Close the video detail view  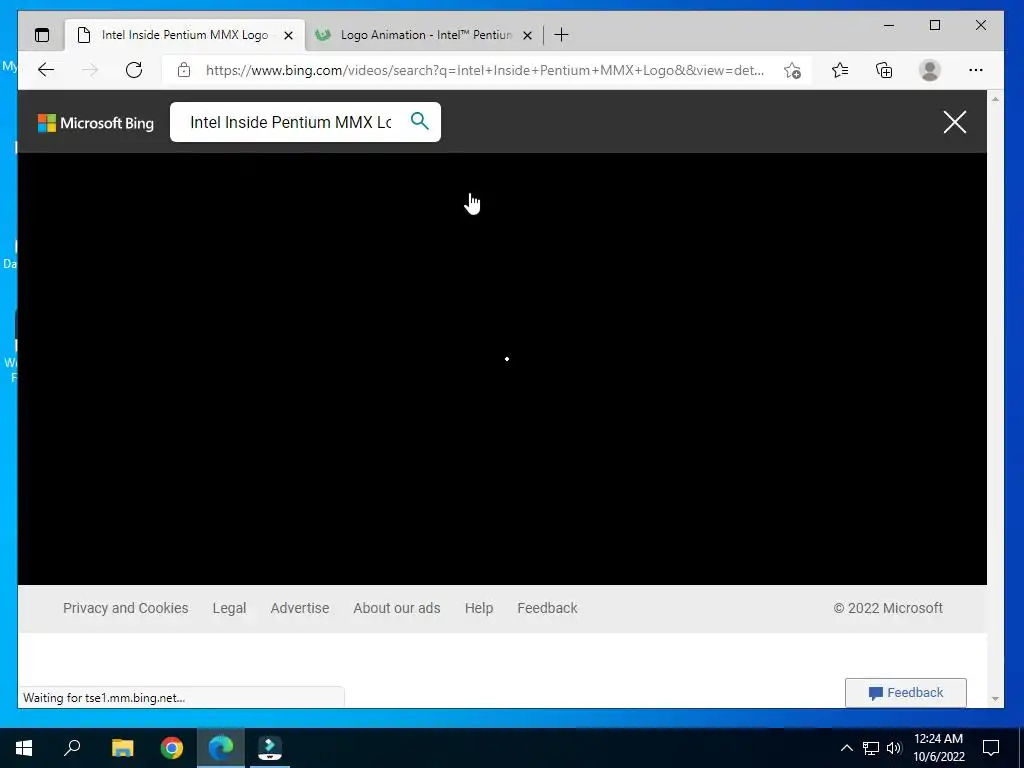tap(955, 122)
